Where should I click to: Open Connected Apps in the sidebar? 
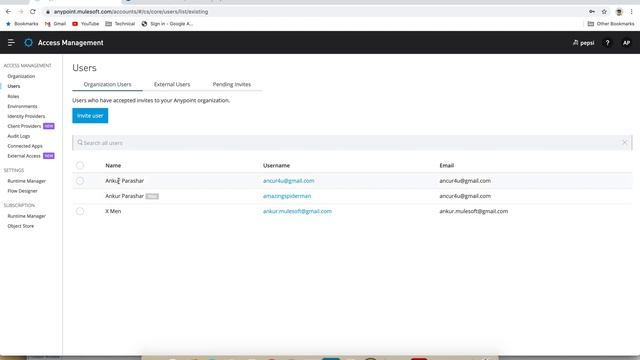click(x=25, y=146)
